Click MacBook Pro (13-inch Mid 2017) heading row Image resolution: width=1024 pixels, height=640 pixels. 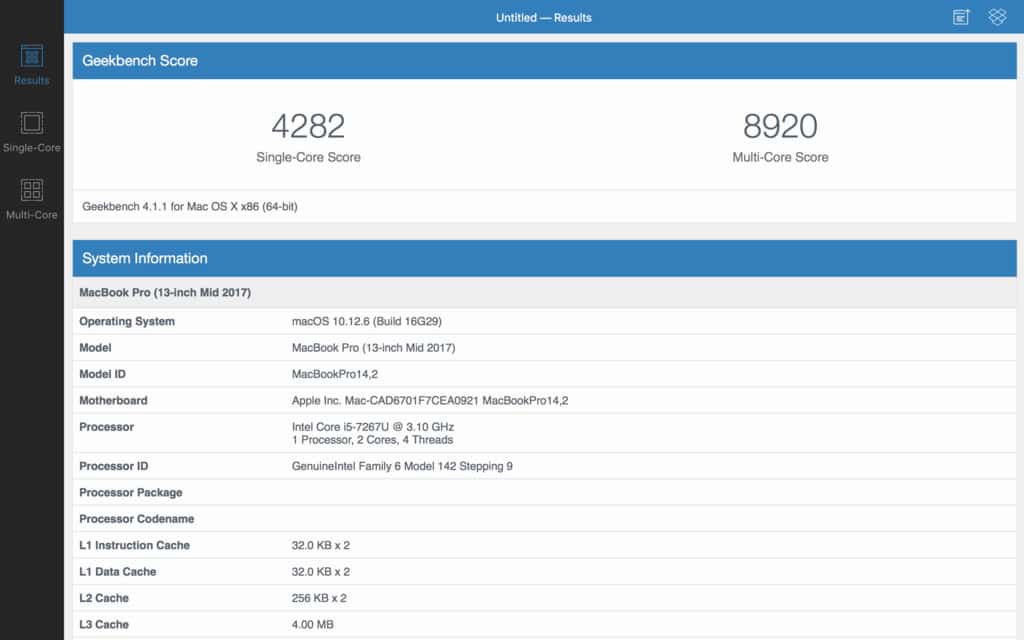pos(545,293)
